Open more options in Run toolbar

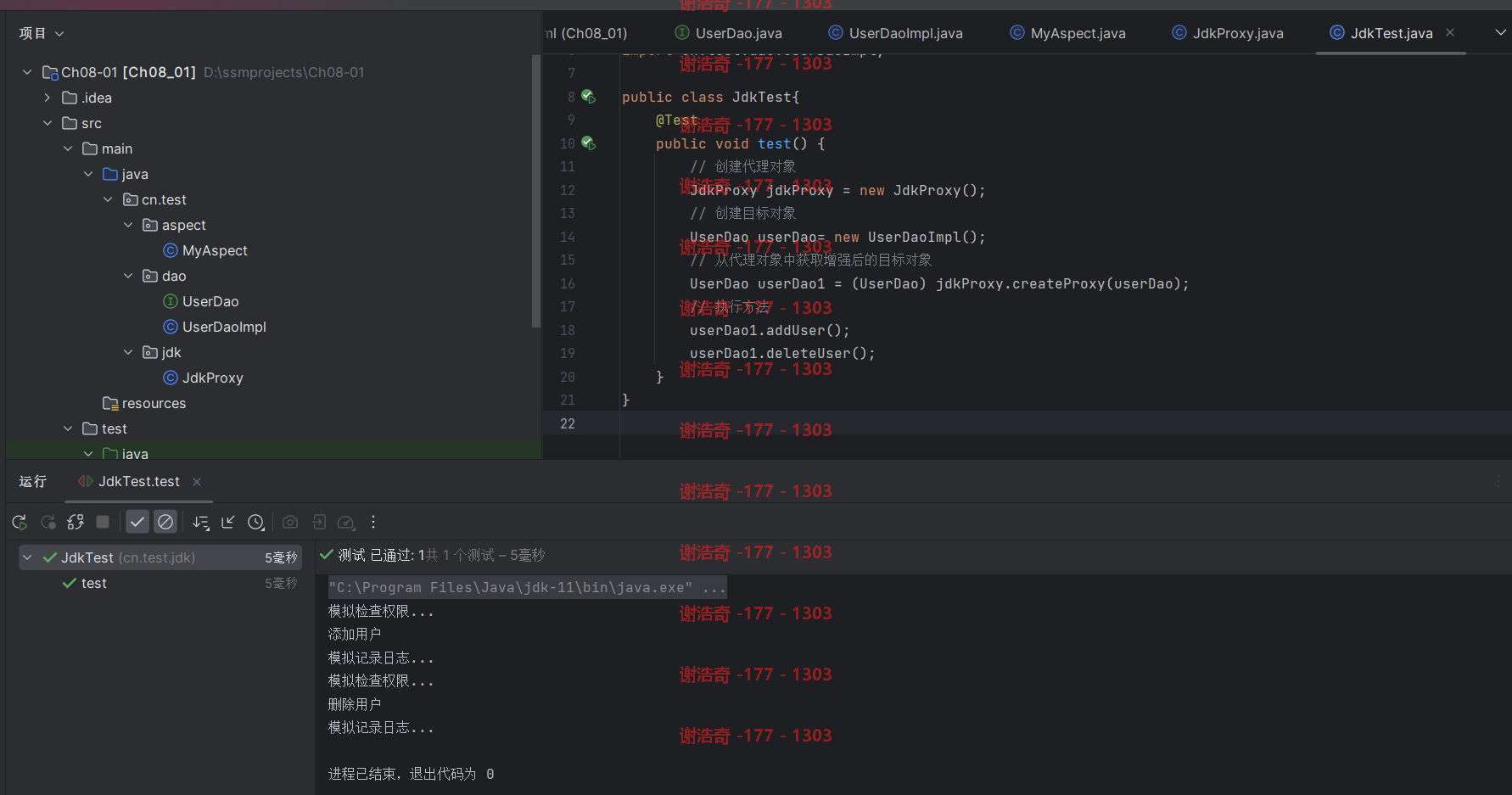pos(373,522)
